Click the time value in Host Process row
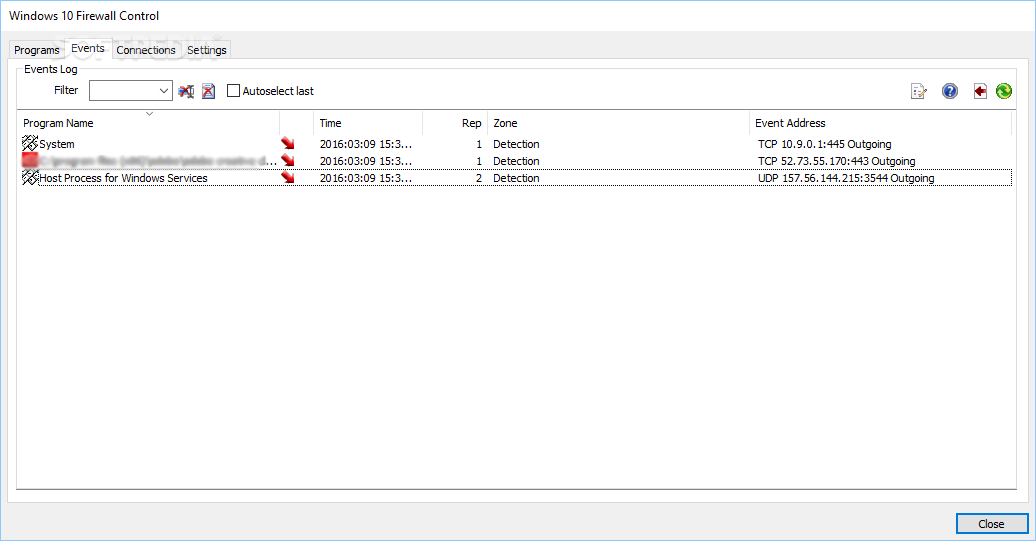This screenshot has height=541, width=1036. click(365, 178)
